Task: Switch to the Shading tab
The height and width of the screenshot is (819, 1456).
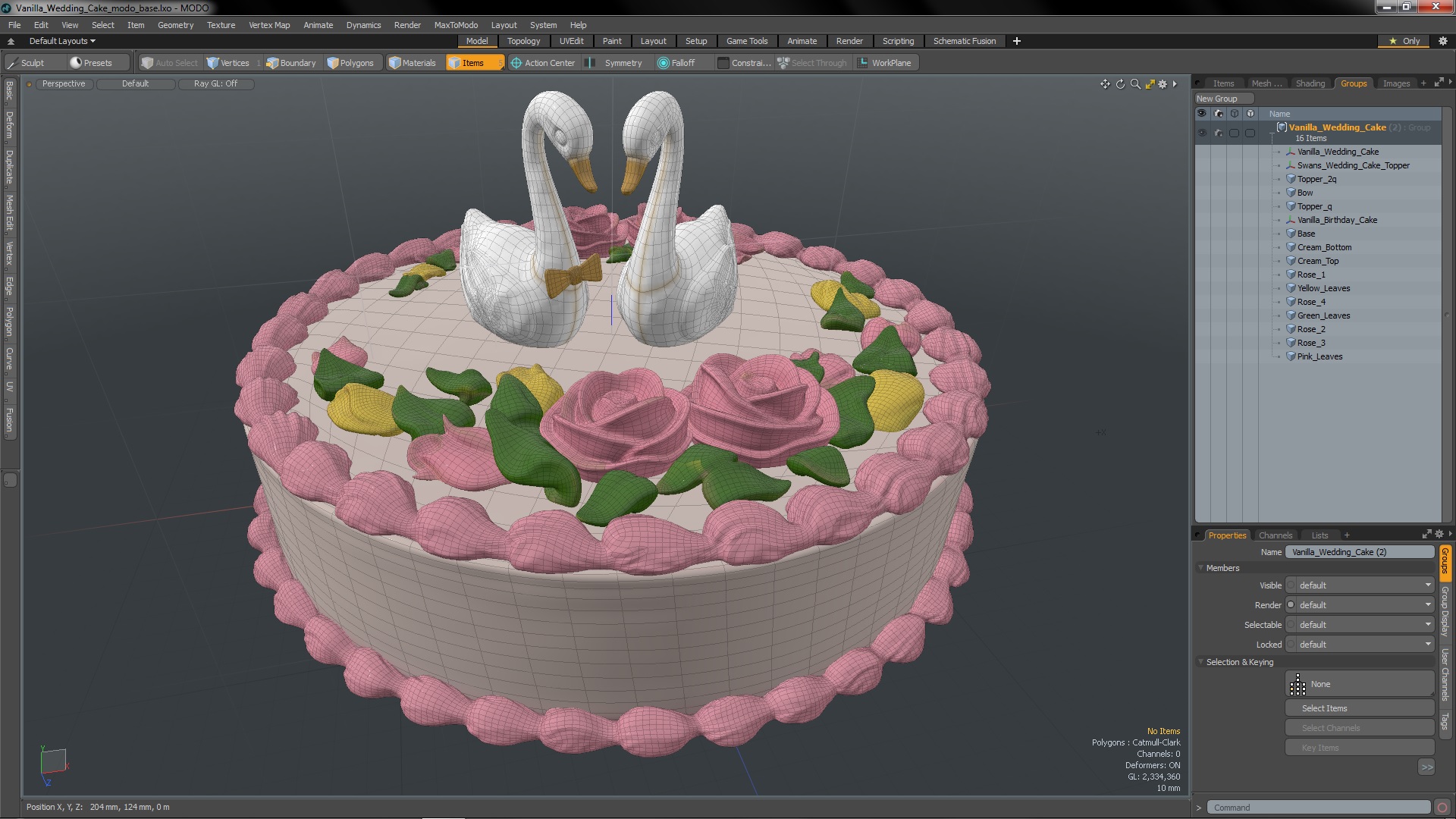Action: pyautogui.click(x=1310, y=83)
